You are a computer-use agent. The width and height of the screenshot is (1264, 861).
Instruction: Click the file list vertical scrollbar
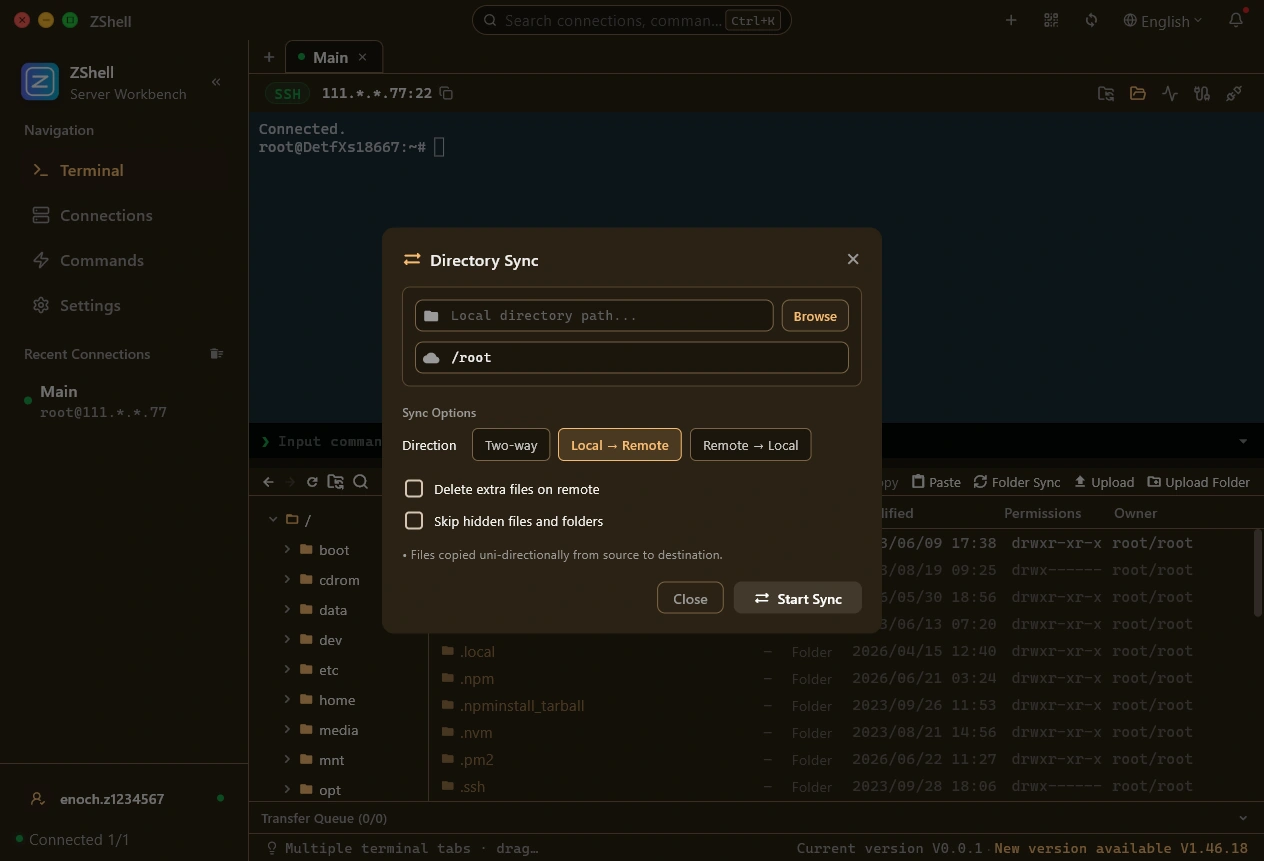coord(1257,573)
